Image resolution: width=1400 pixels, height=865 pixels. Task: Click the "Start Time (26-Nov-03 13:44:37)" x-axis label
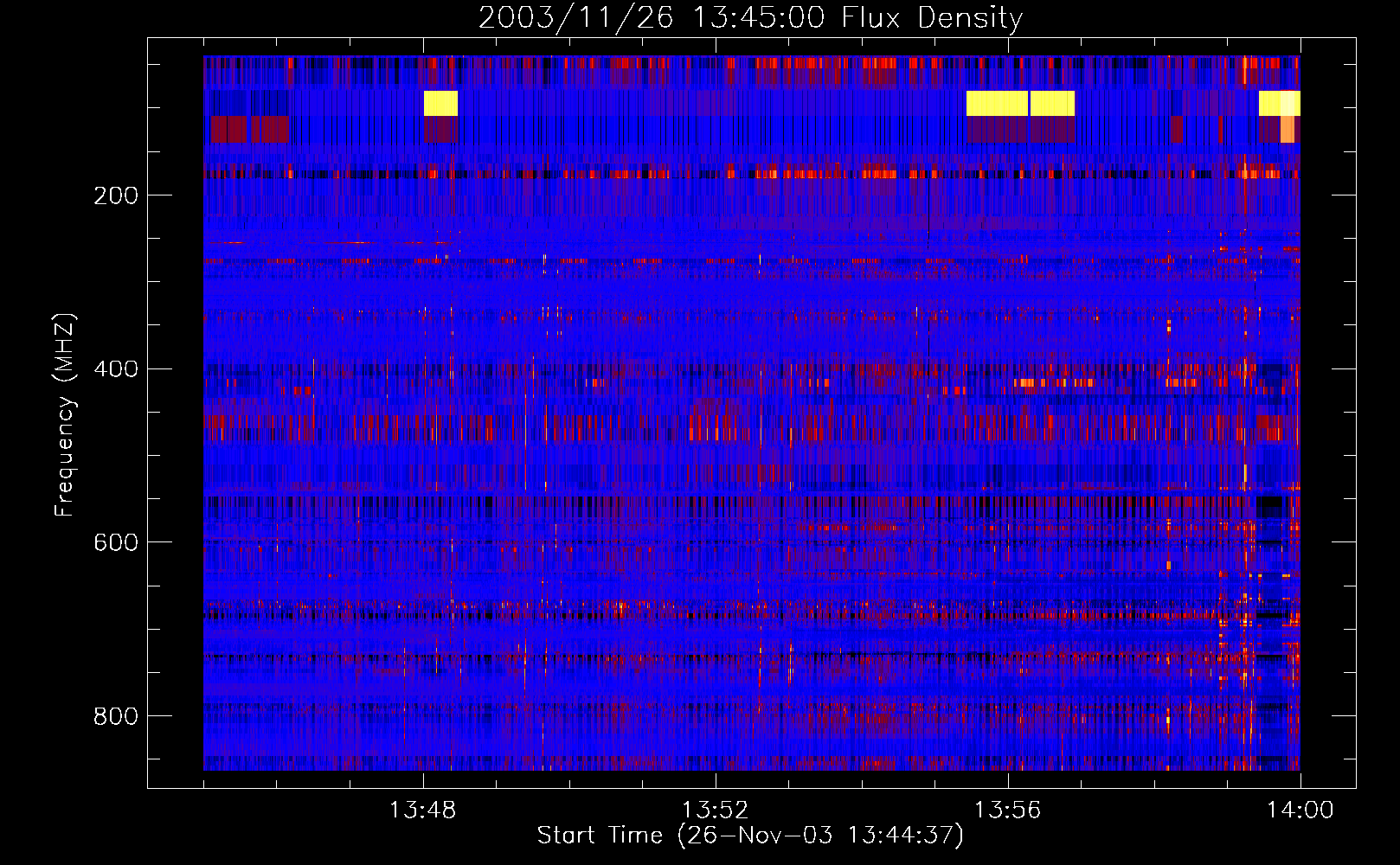(x=750, y=836)
